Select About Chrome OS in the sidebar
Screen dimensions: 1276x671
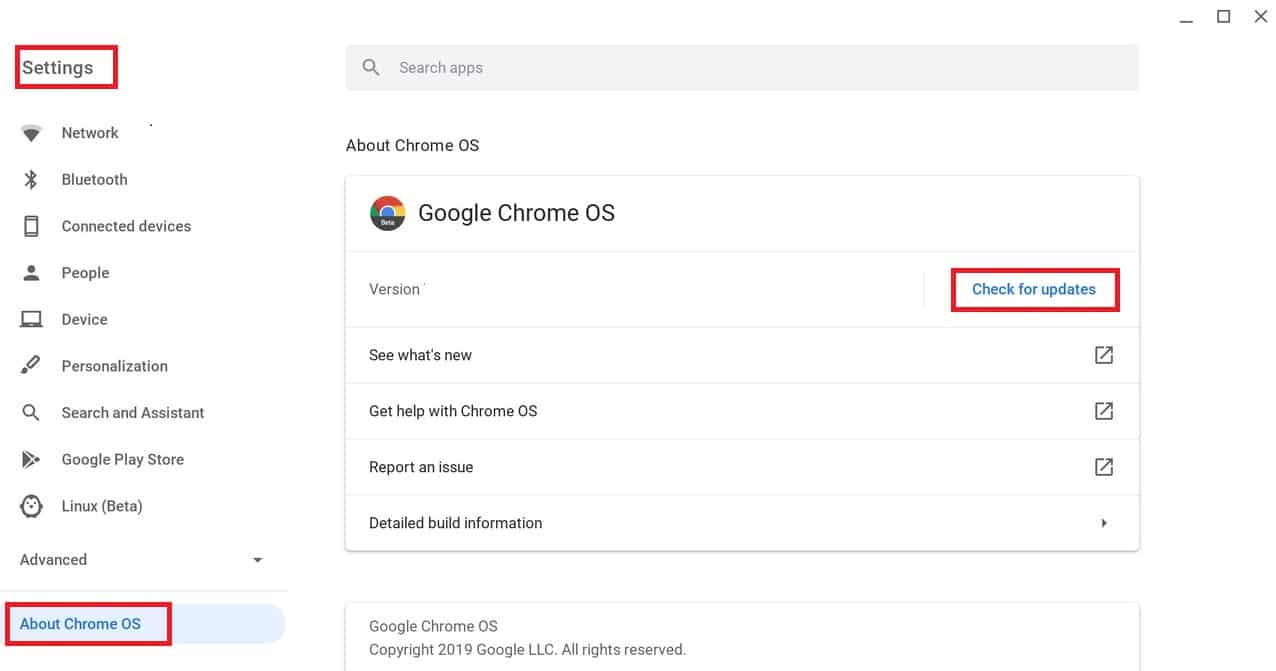tap(80, 623)
